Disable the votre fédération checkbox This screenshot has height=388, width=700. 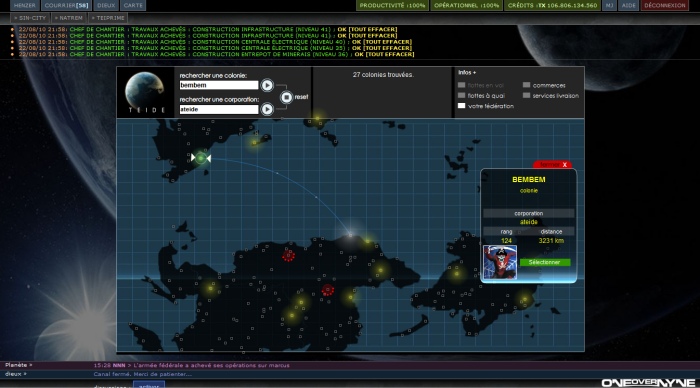coord(462,106)
